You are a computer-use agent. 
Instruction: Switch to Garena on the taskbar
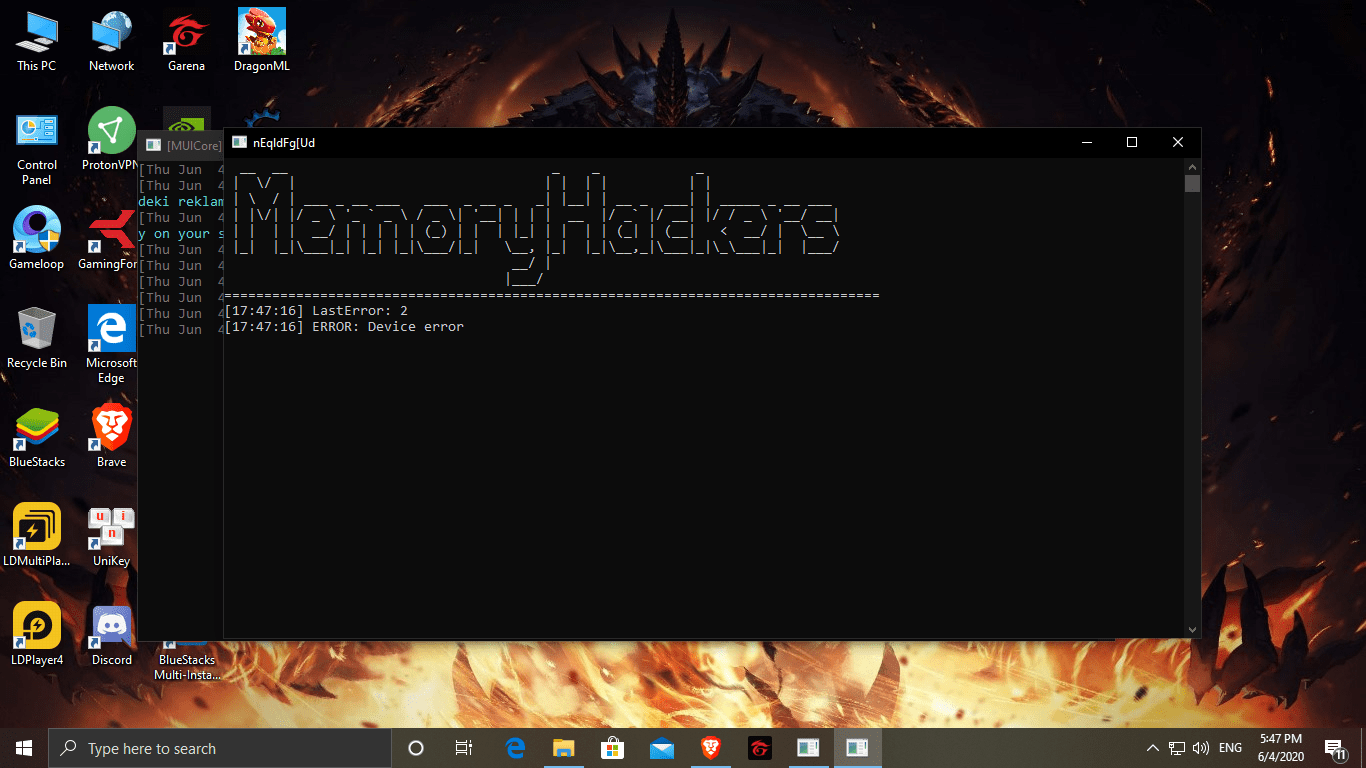tap(759, 748)
